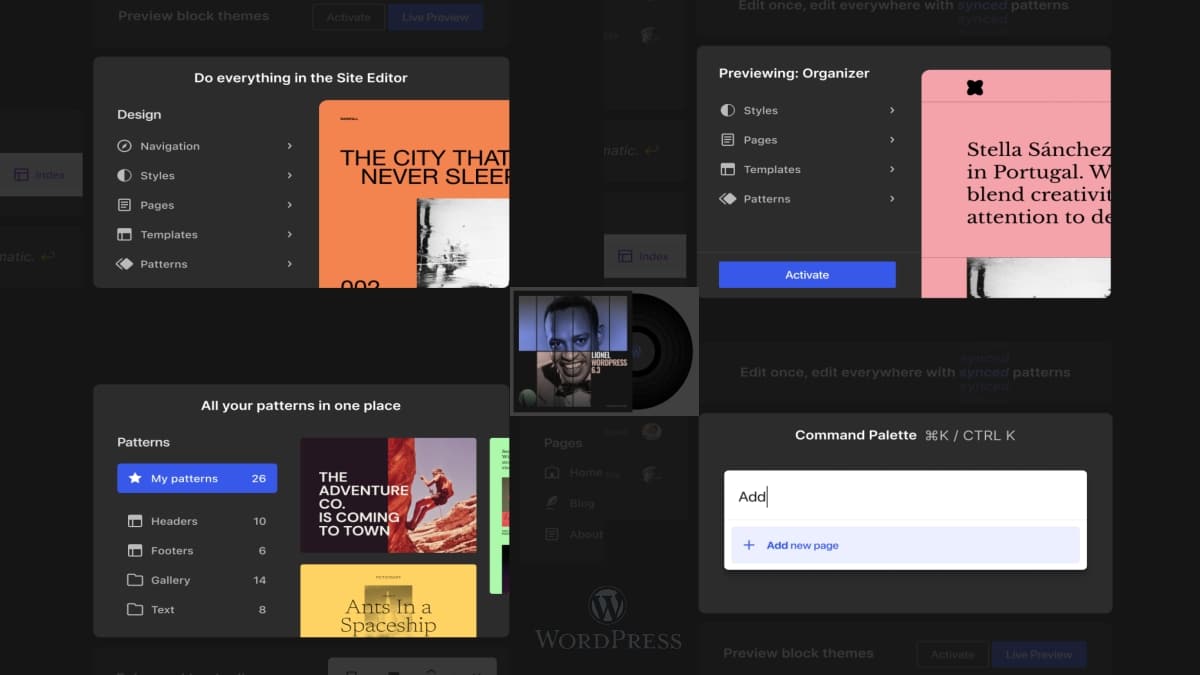Click the green pattern thumbnail beside Adventure Co.

click(x=499, y=516)
